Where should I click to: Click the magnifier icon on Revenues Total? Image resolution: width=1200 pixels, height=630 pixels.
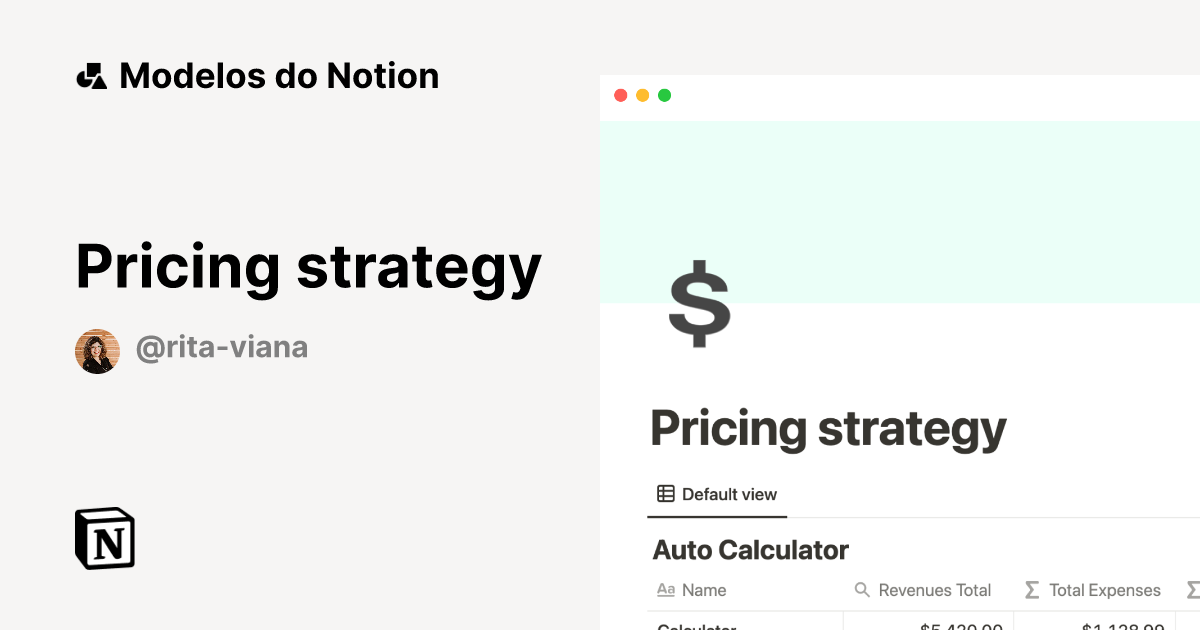pyautogui.click(x=862, y=590)
